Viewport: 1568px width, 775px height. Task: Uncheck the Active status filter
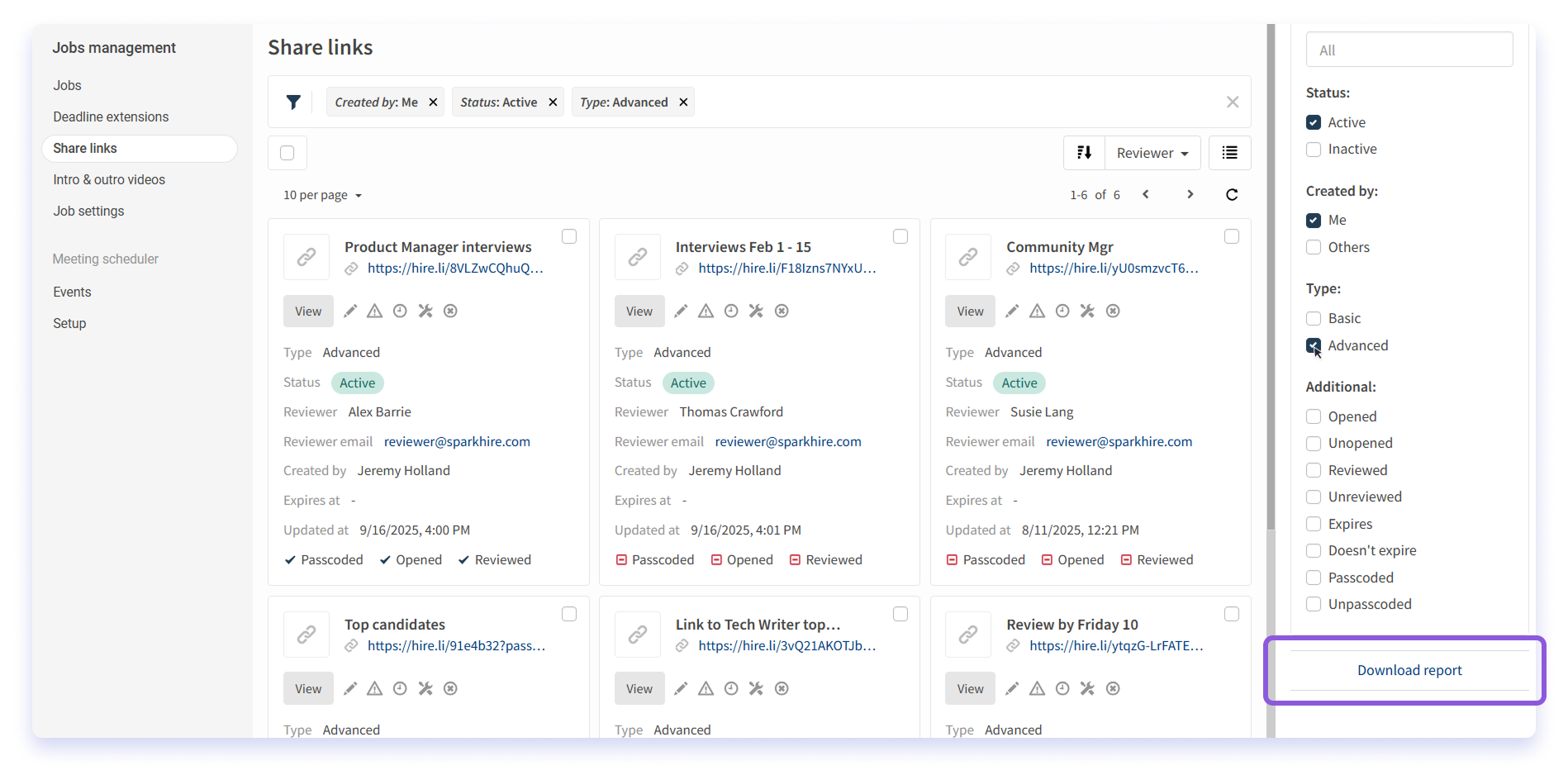point(1314,122)
